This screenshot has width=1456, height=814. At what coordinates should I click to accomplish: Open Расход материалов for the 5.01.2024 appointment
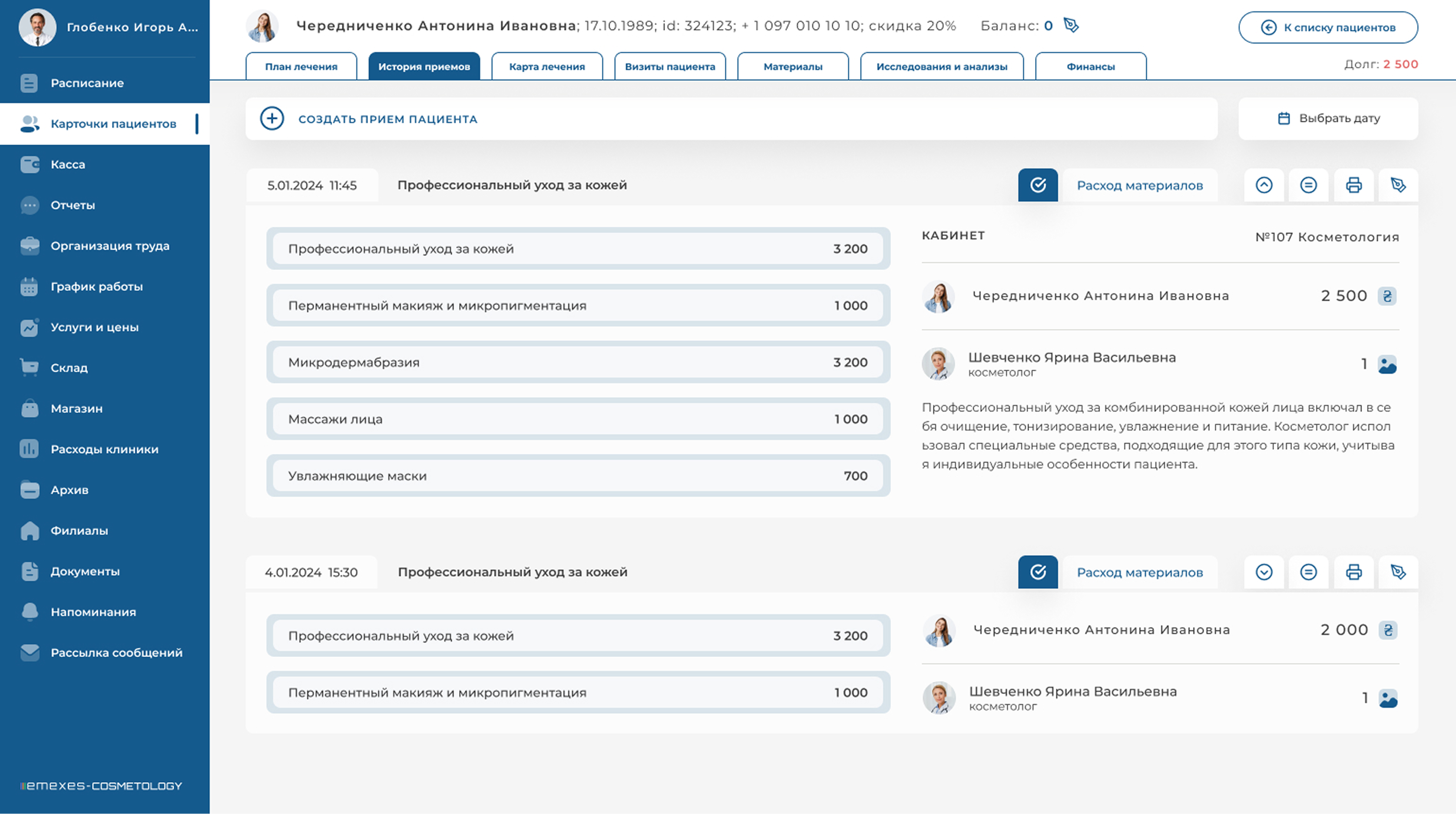pos(1139,186)
